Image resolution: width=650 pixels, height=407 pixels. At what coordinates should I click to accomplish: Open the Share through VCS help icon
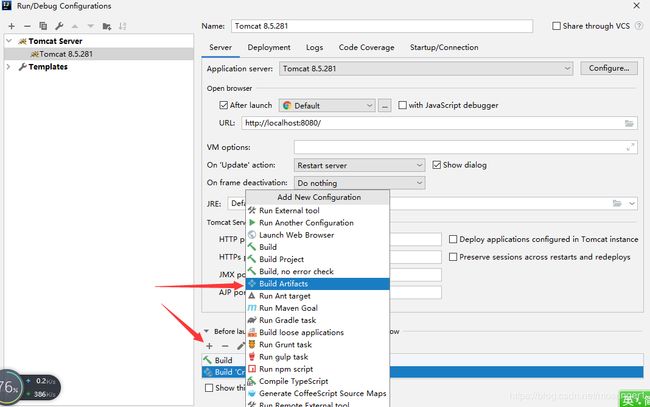(x=639, y=26)
